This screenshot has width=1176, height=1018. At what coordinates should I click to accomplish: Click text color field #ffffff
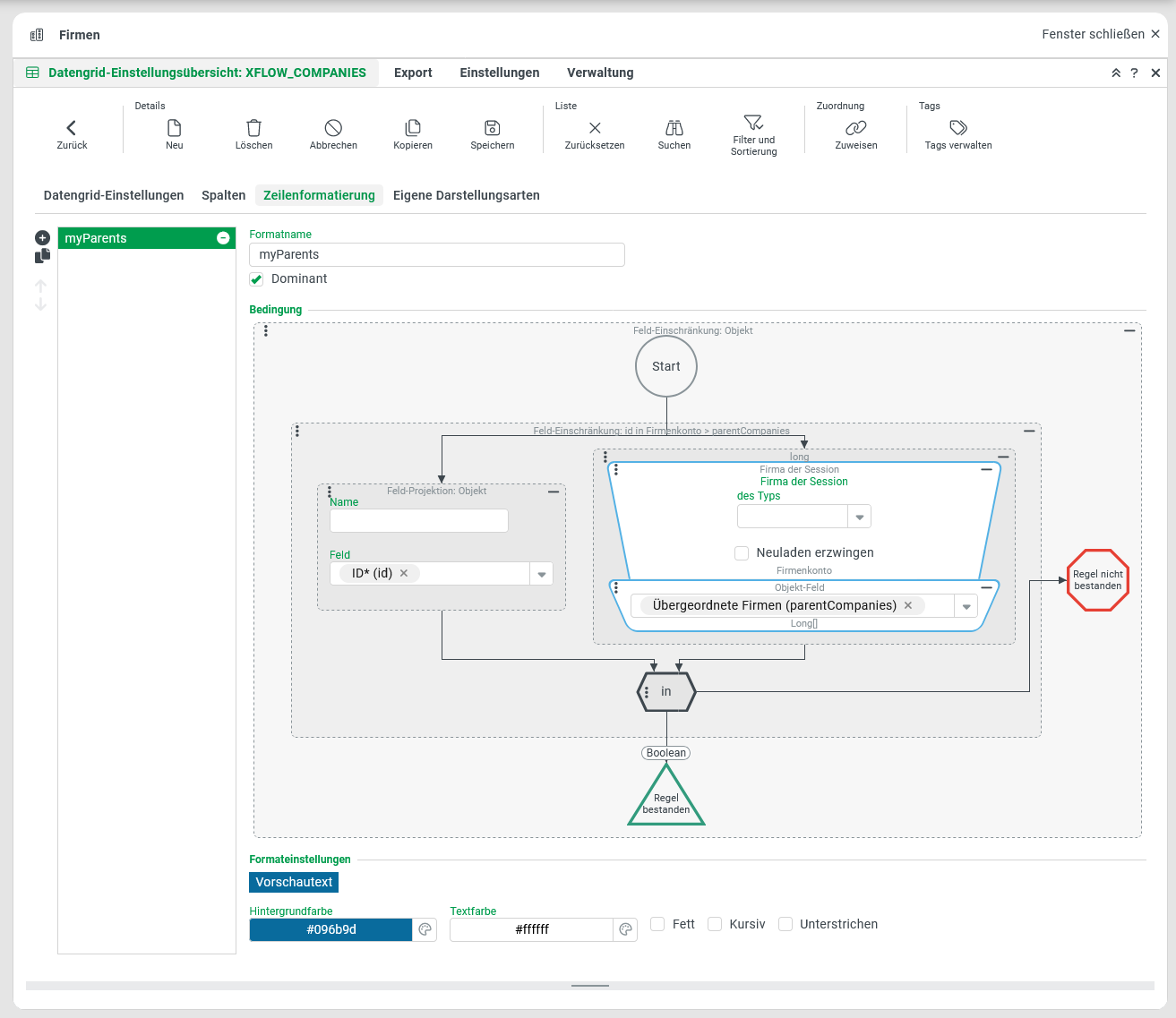(x=532, y=929)
